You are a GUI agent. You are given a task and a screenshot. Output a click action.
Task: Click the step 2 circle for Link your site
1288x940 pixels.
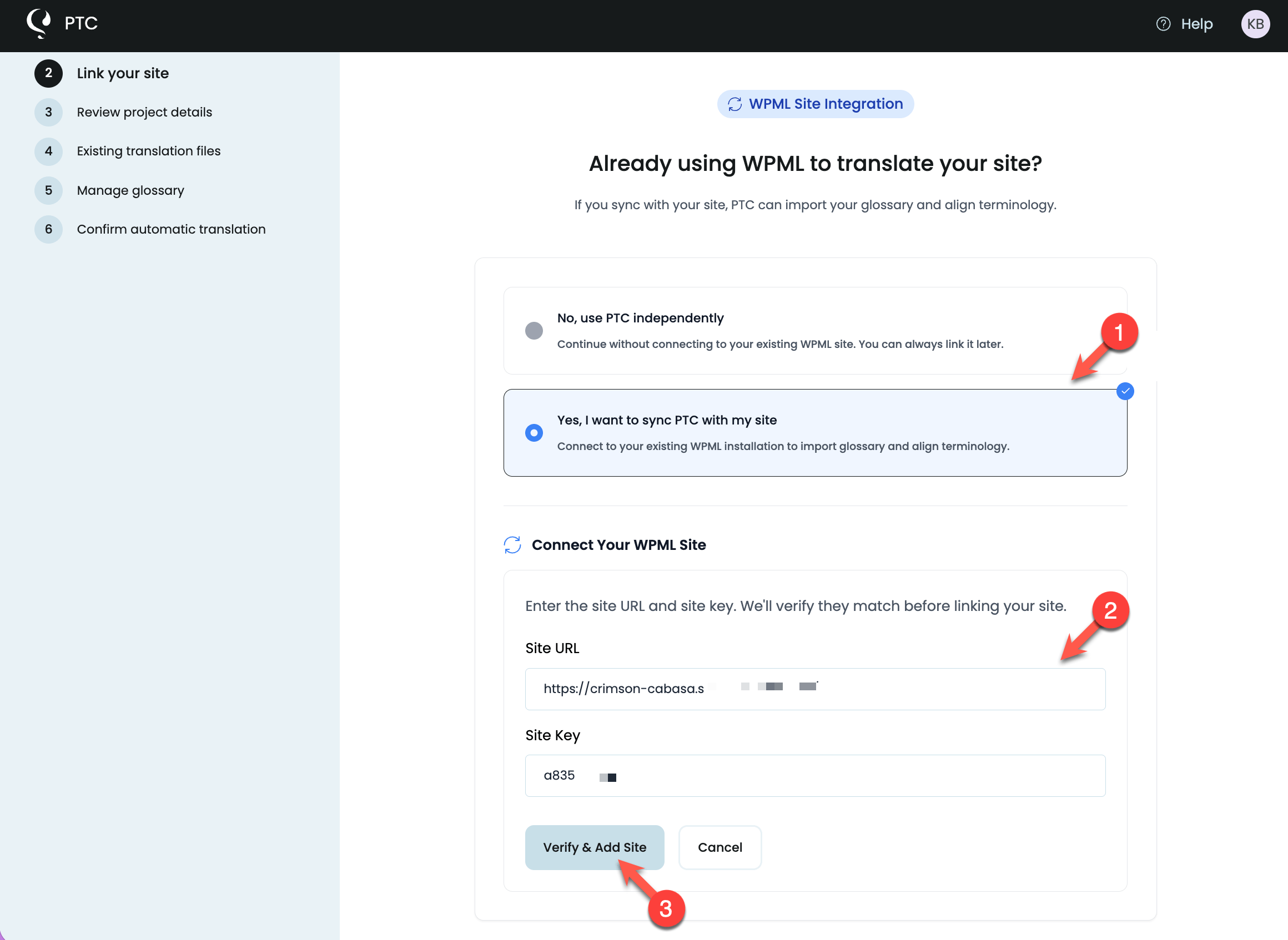(49, 73)
